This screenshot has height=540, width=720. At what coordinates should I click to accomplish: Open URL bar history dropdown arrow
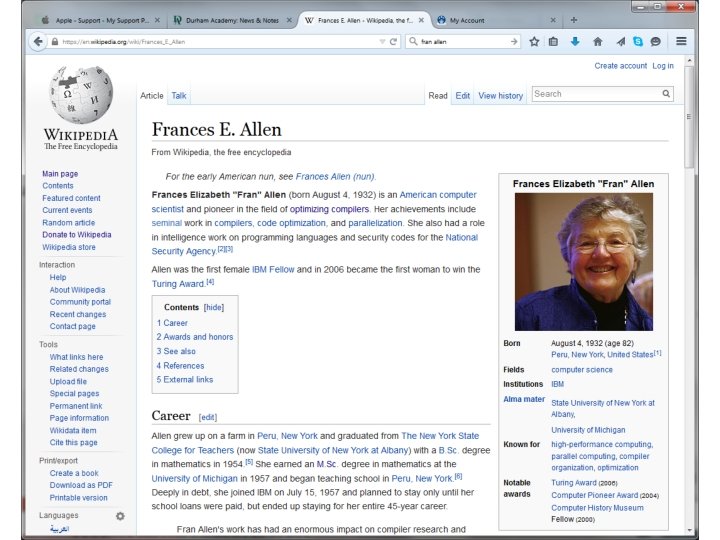(x=382, y=41)
